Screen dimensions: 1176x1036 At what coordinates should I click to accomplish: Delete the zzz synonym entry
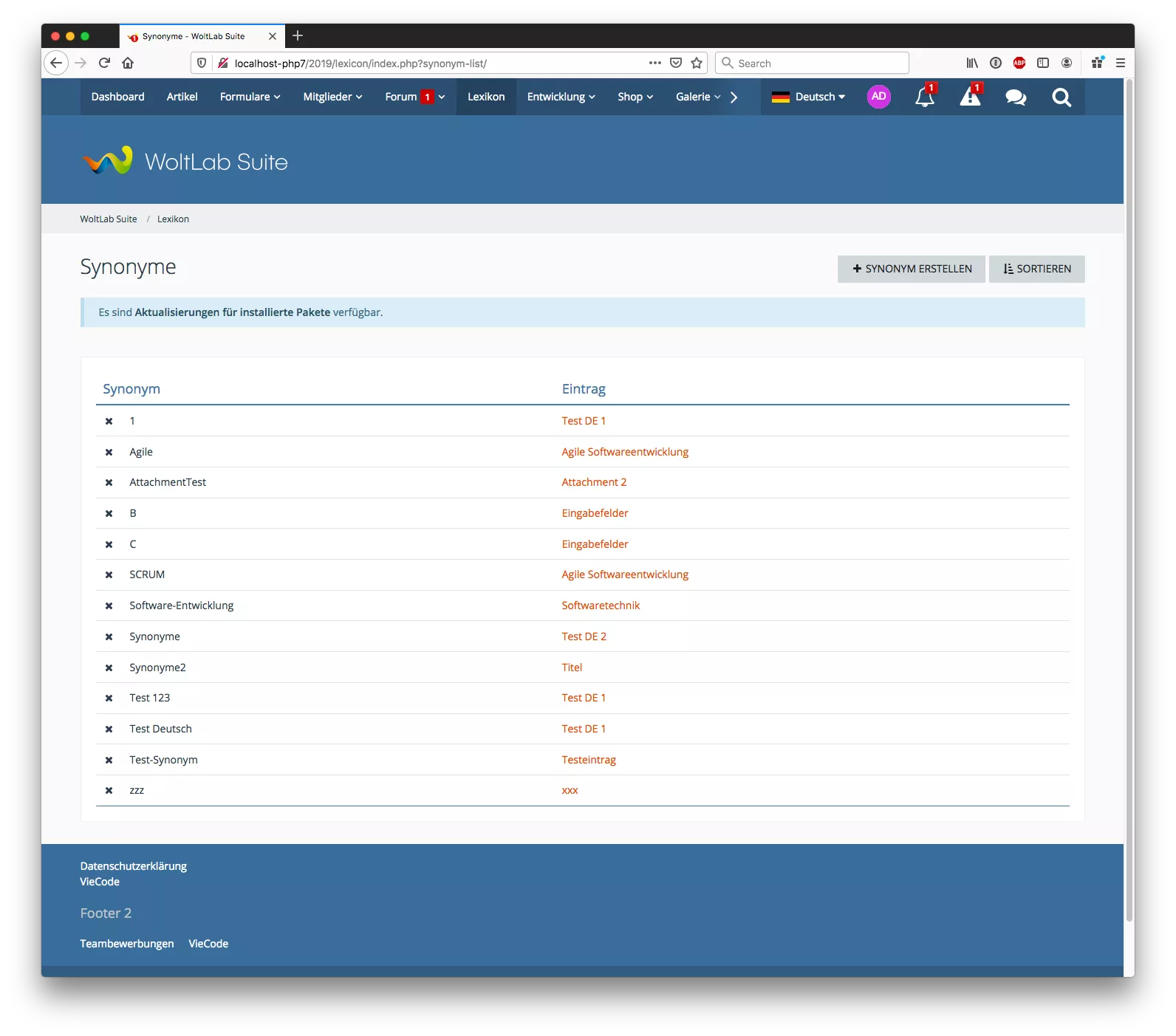click(109, 791)
